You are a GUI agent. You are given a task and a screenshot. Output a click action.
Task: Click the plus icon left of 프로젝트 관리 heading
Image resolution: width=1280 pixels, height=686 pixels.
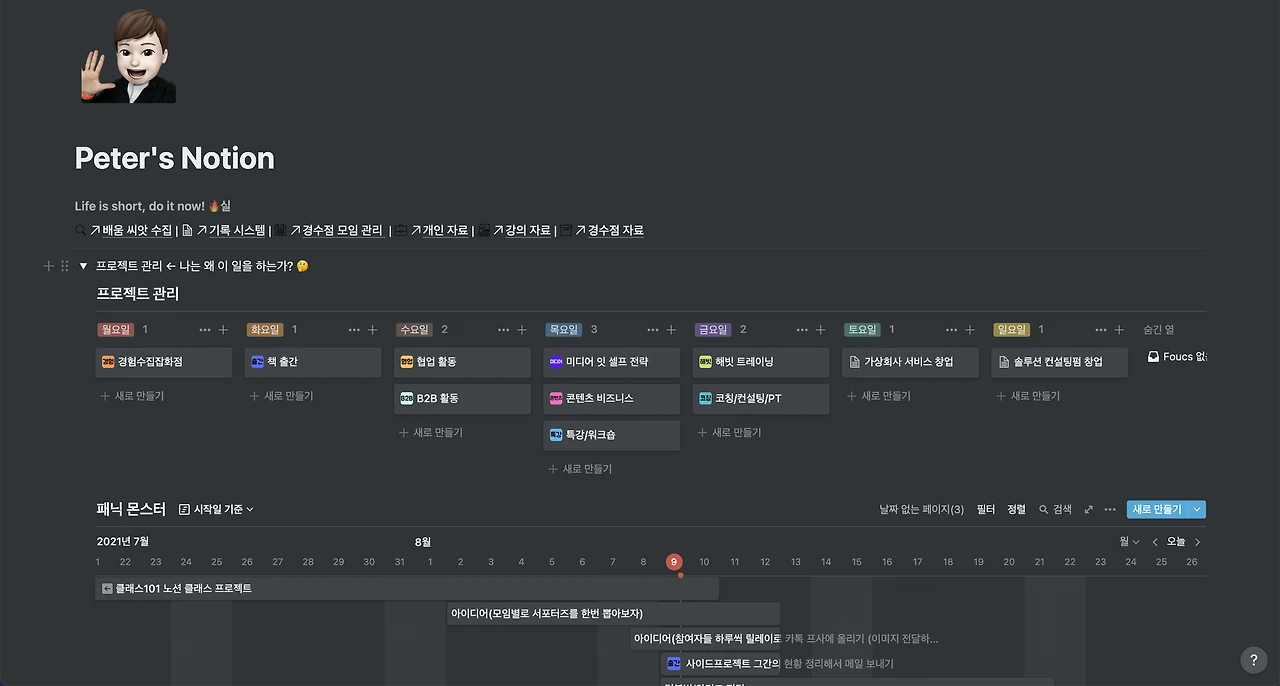pyautogui.click(x=48, y=266)
